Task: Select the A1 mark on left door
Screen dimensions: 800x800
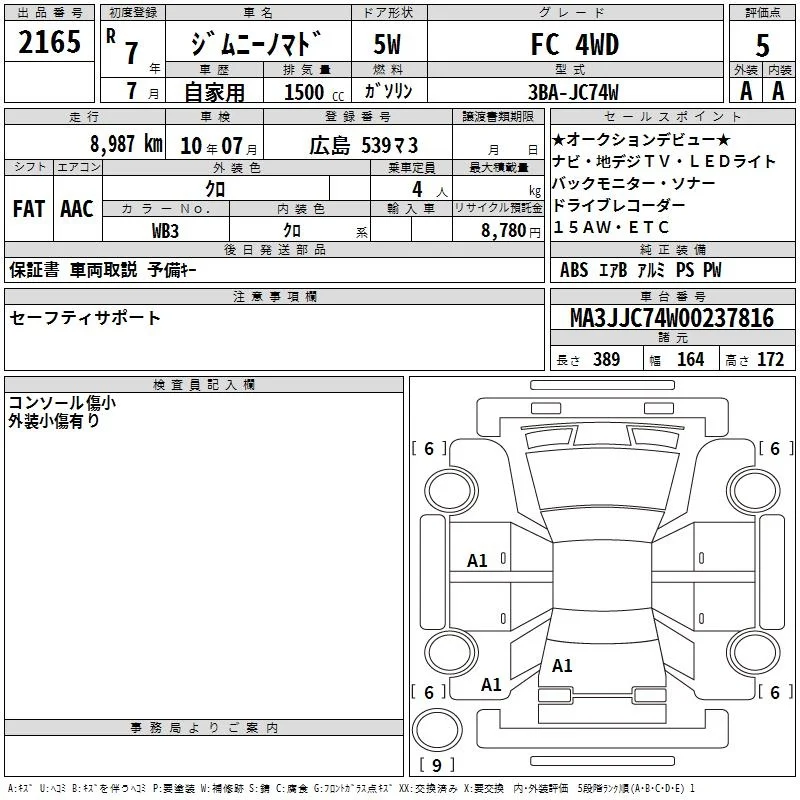Action: pos(477,561)
